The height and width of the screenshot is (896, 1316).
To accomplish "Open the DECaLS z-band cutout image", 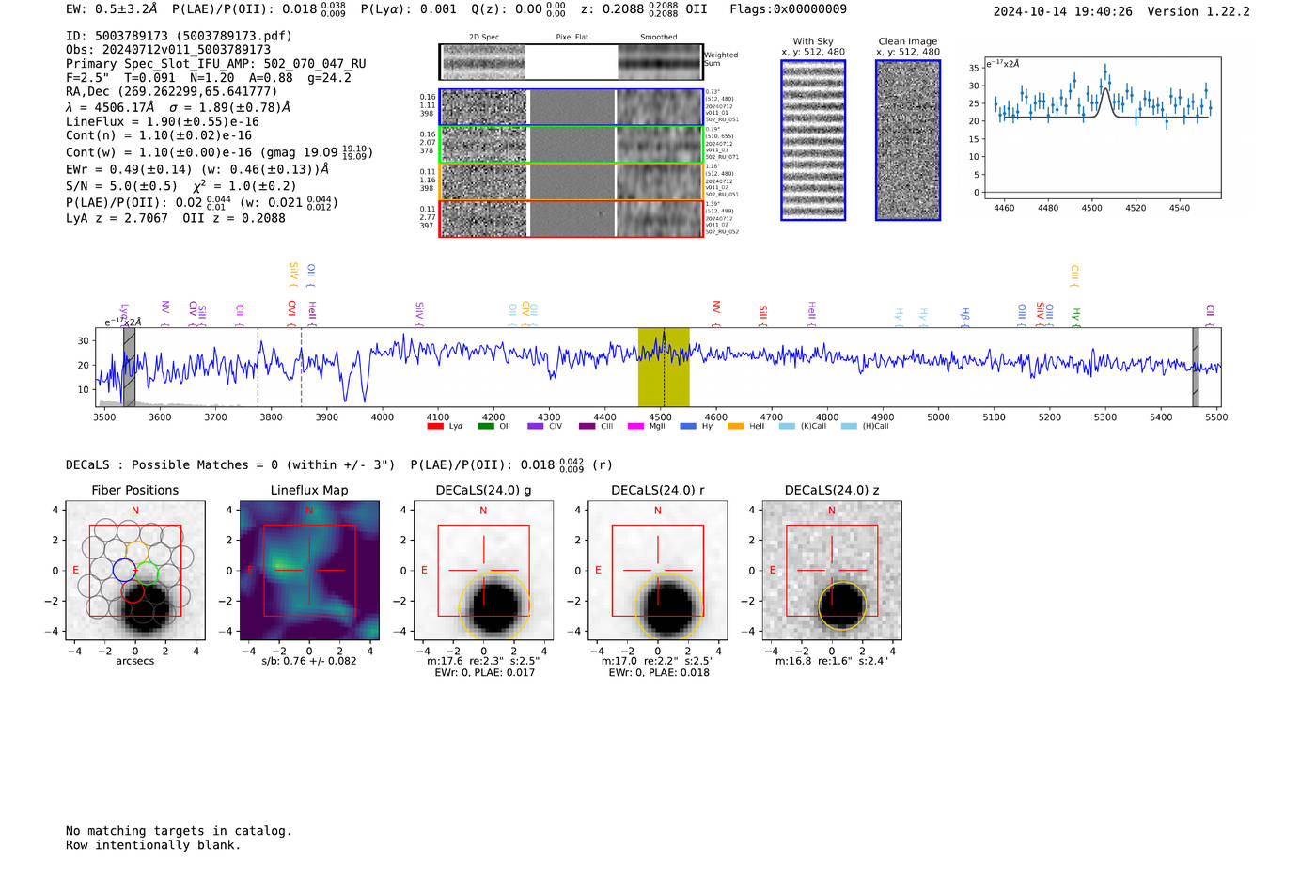I will [x=832, y=570].
